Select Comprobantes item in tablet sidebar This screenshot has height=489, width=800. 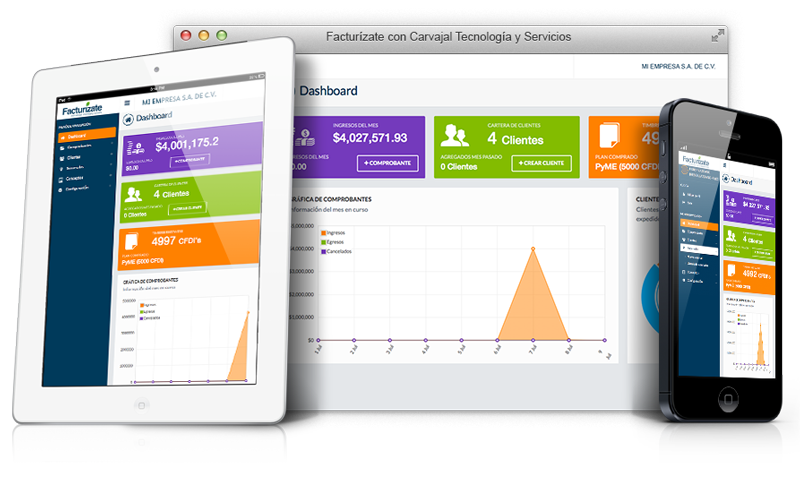point(79,146)
